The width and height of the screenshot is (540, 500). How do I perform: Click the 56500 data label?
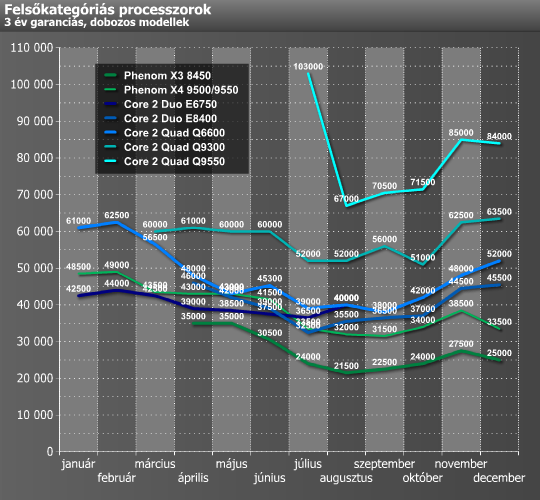pos(155,237)
